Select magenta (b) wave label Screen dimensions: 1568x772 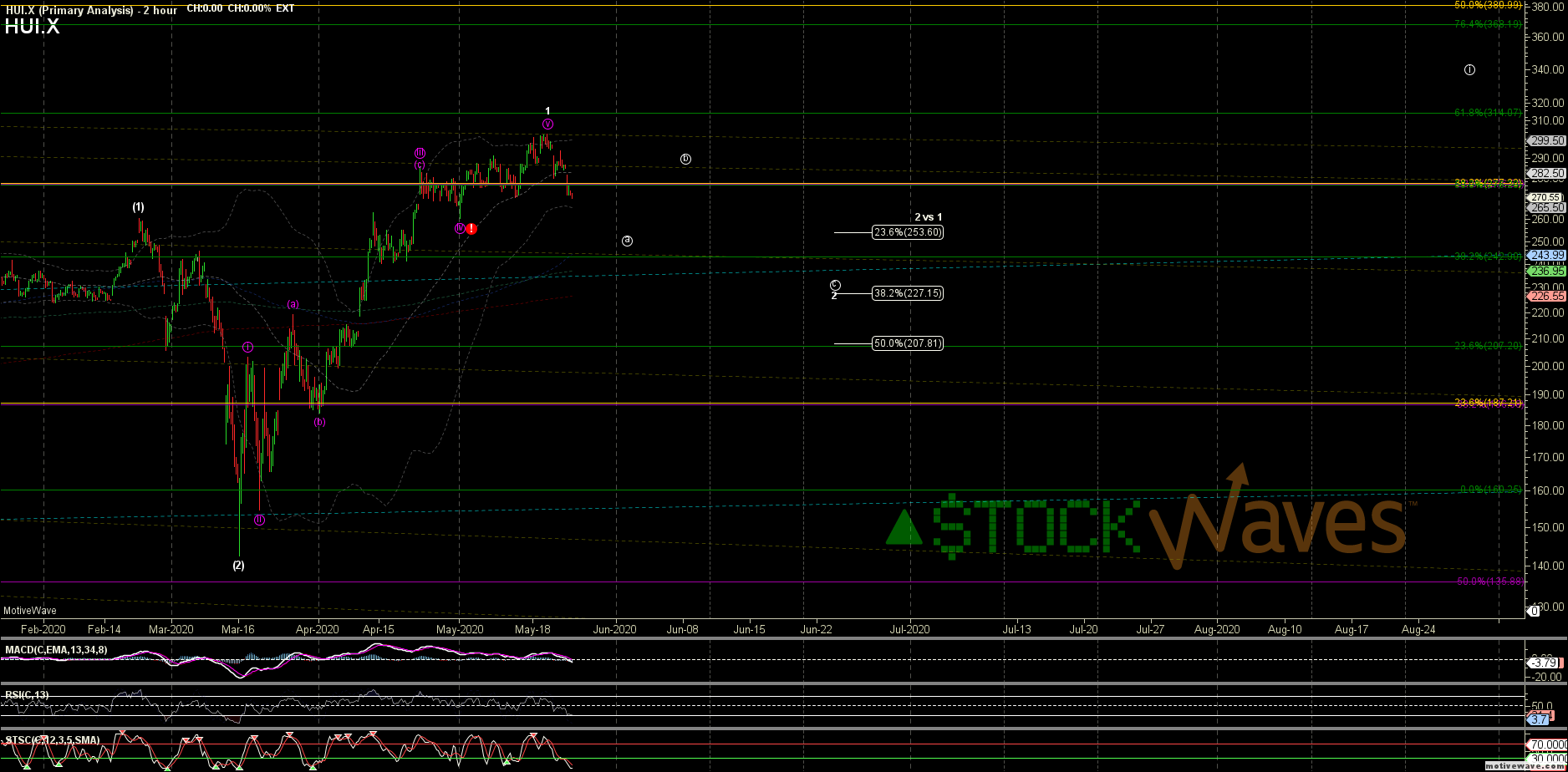[320, 422]
